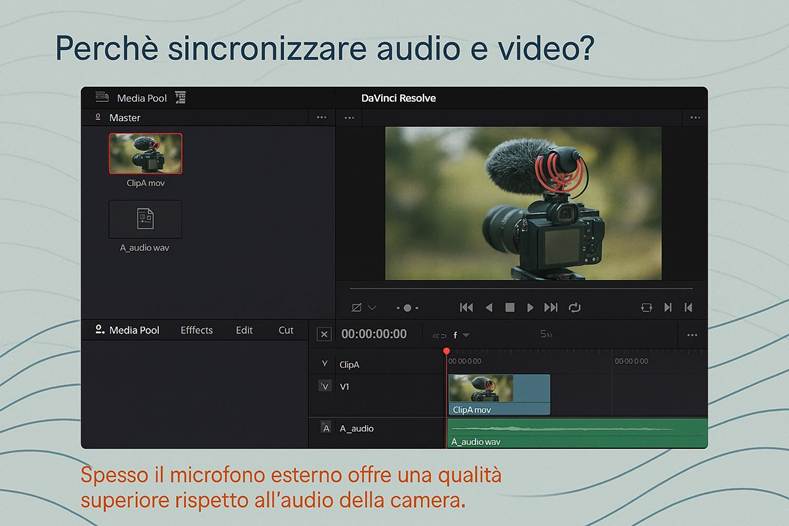Click the ClipA track label
This screenshot has width=789, height=526.
[349, 364]
